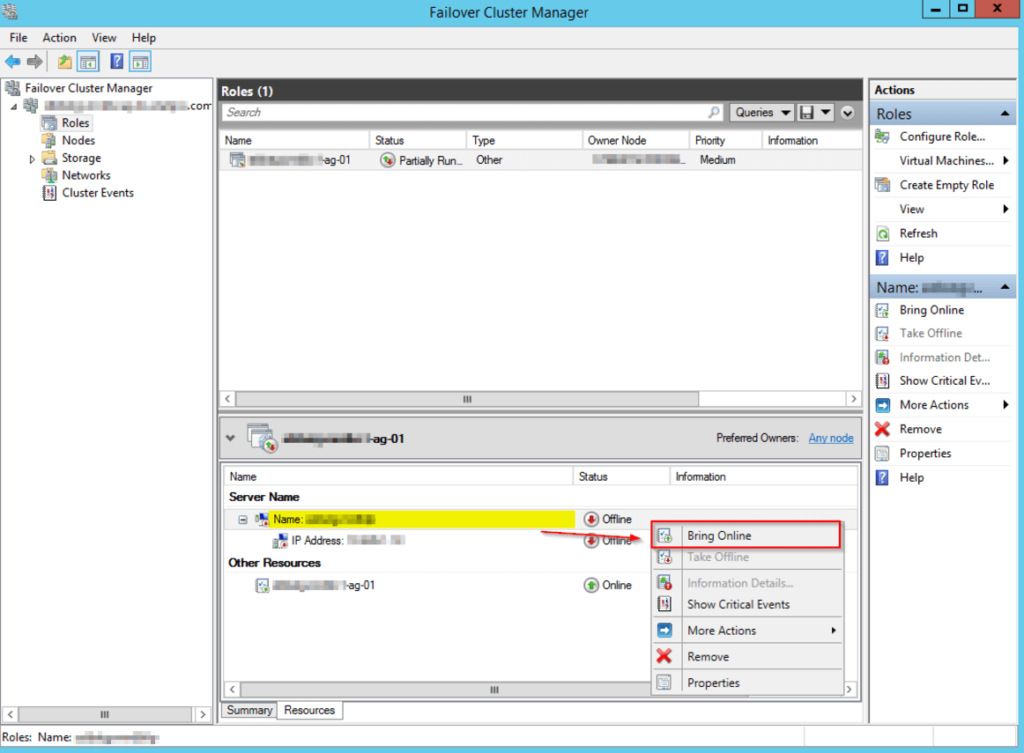Click Help under Roles actions
The width and height of the screenshot is (1024, 753).
point(912,257)
